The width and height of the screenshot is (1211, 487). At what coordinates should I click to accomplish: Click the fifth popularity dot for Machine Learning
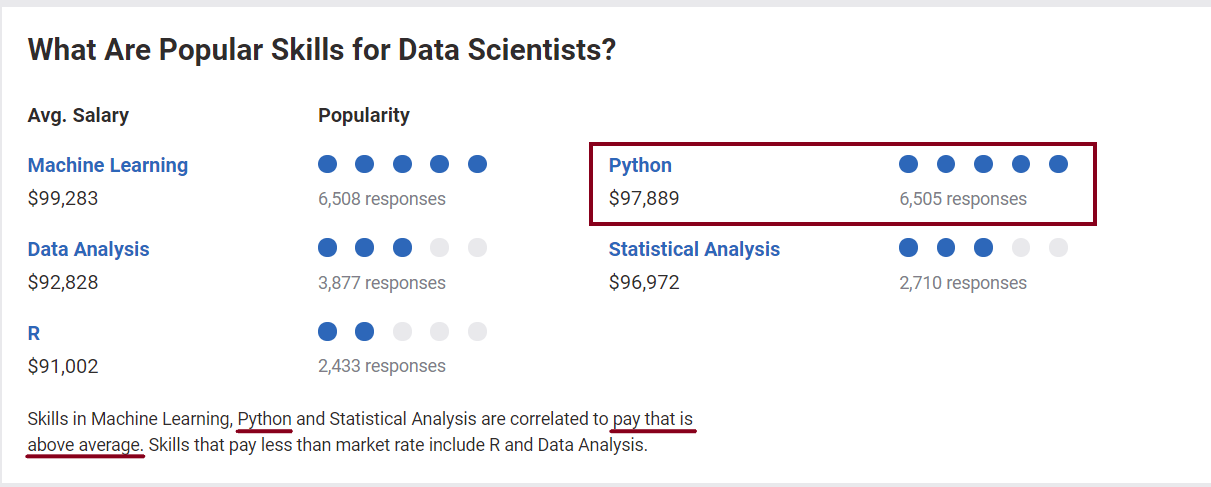coord(477,164)
